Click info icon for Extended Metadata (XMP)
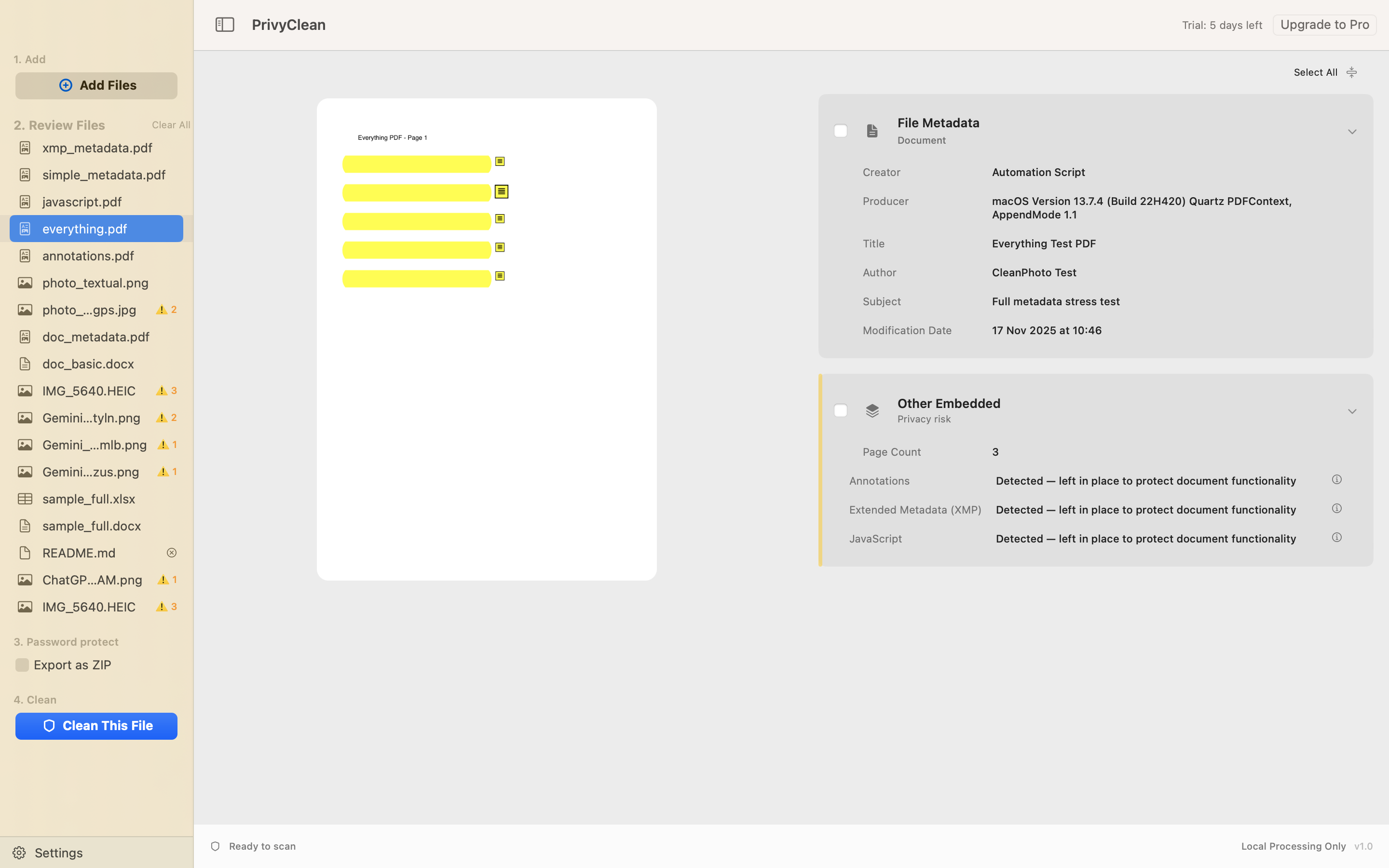This screenshot has height=868, width=1389. 1336,509
